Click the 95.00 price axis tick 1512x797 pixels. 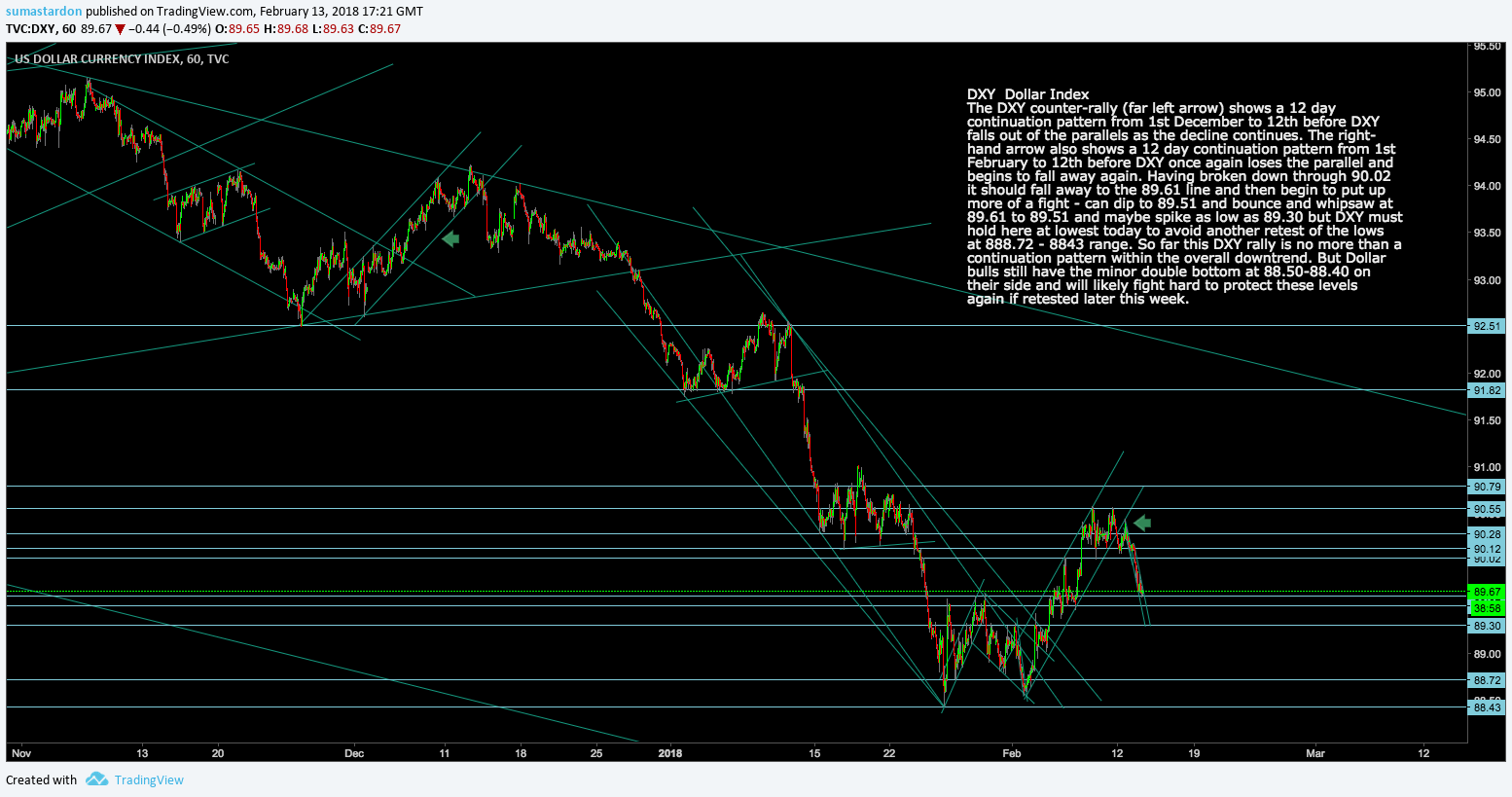point(1486,93)
